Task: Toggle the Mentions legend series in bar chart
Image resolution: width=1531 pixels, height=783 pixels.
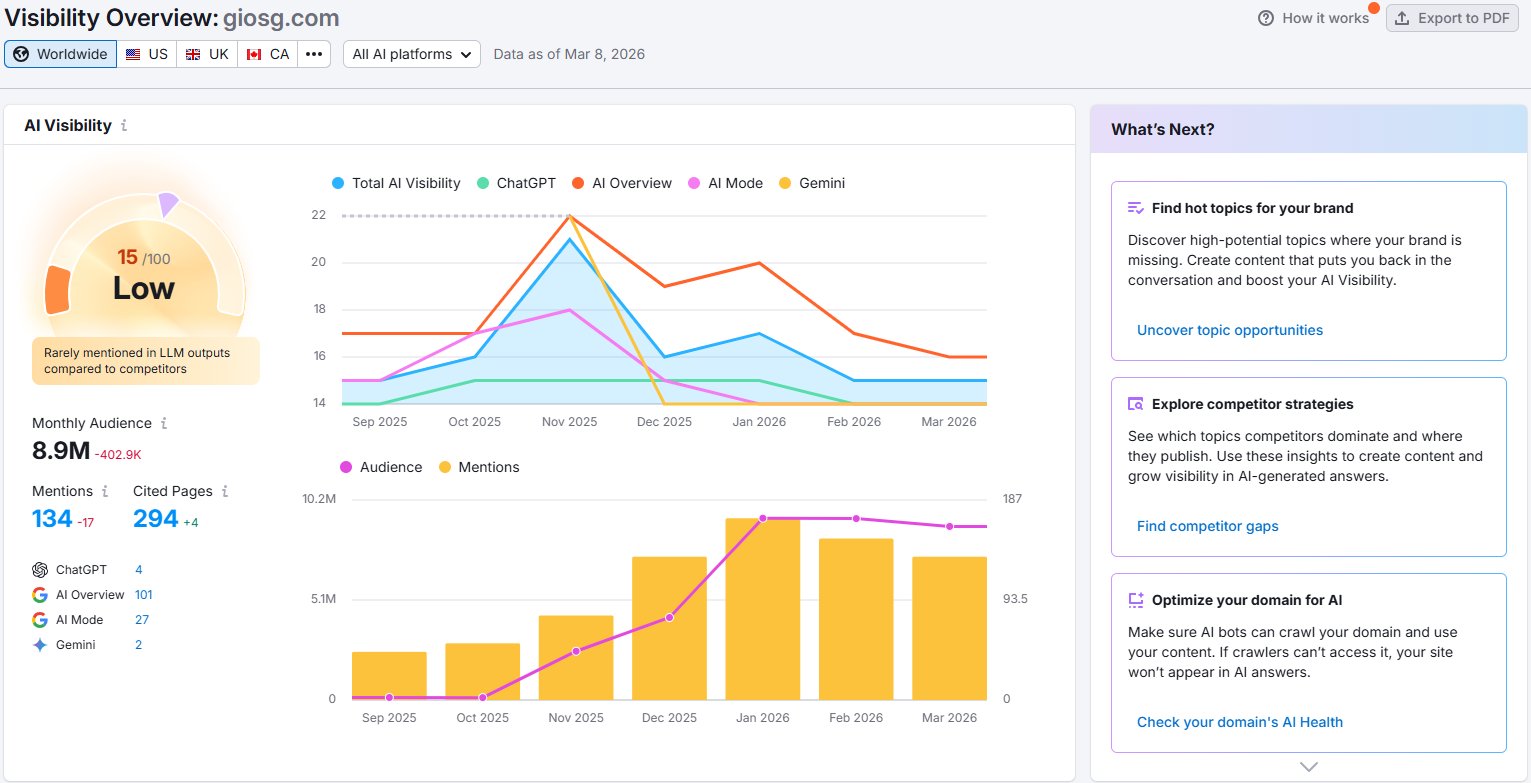Action: click(479, 467)
